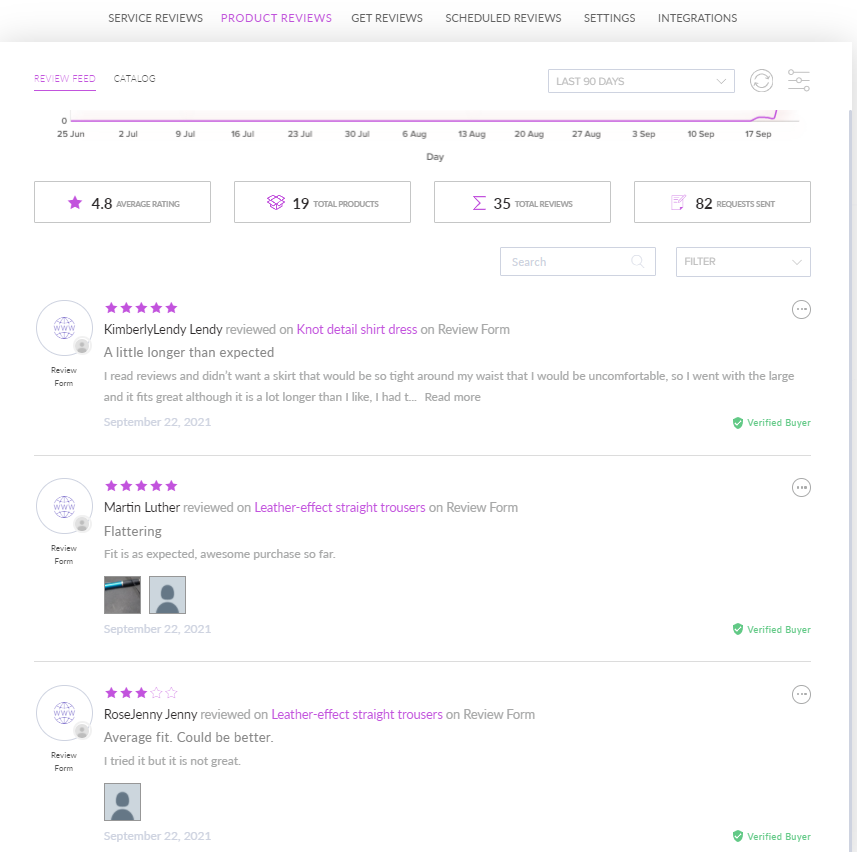This screenshot has width=857, height=852.
Task: Click review title 'A little longer than expected'
Action: (x=189, y=352)
